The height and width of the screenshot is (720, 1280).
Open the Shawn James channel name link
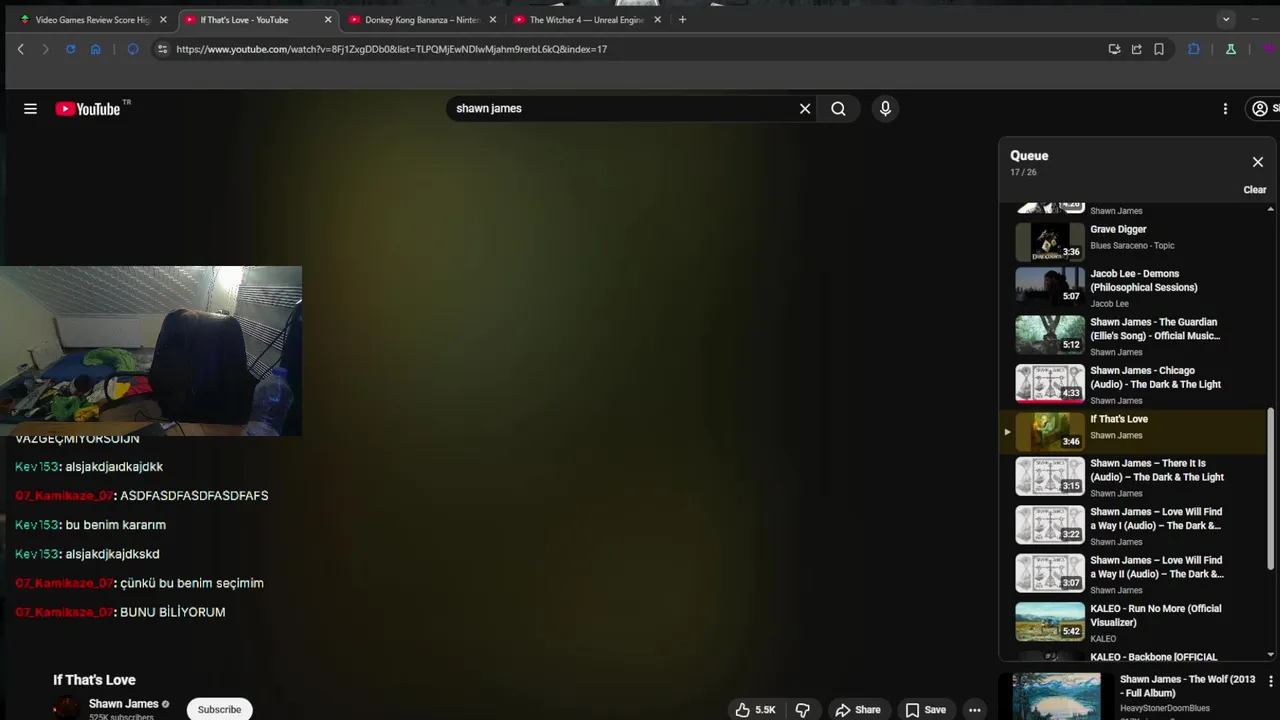pyautogui.click(x=123, y=704)
